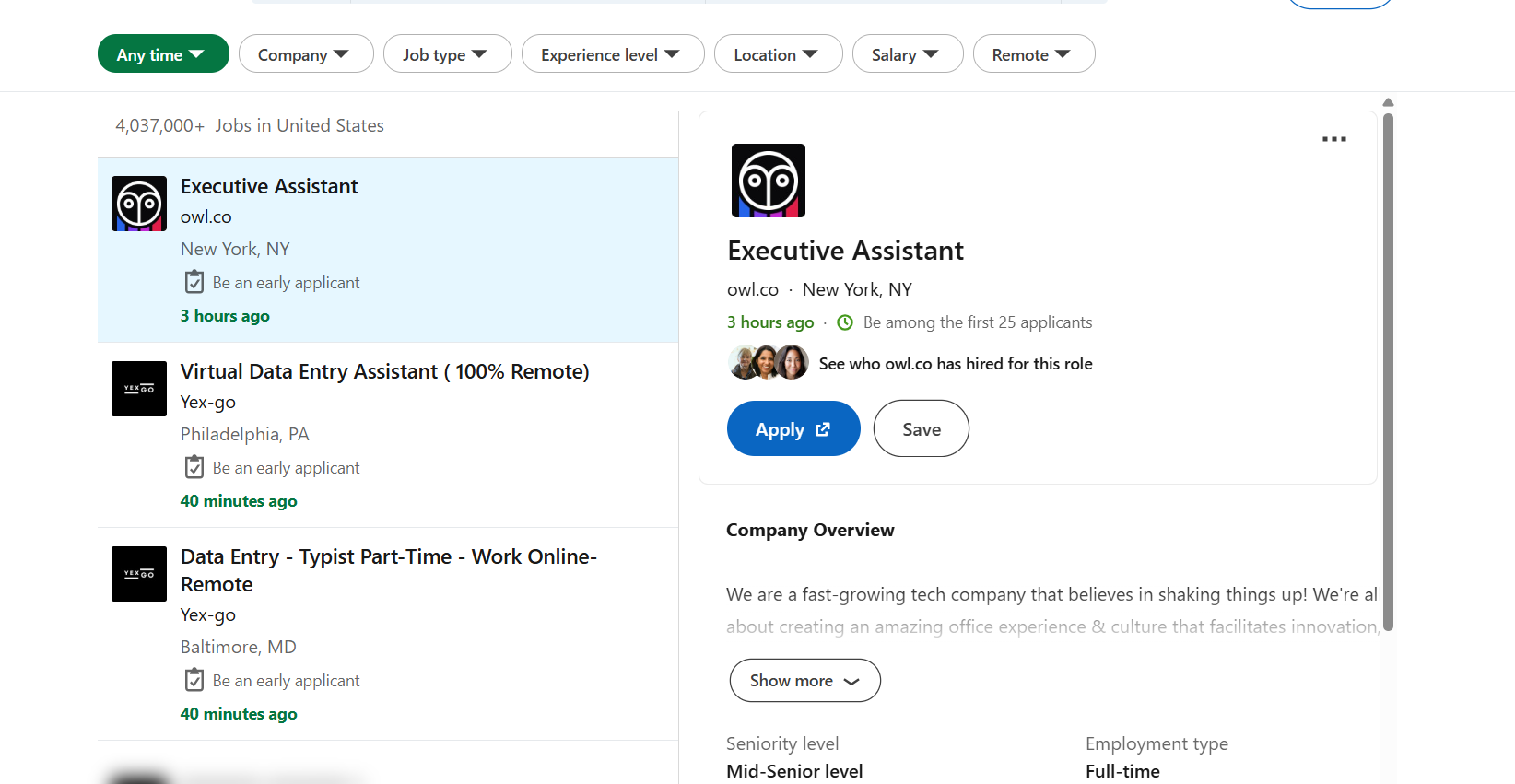This screenshot has width=1515, height=784.
Task: Open See who owl.co has hired link
Action: click(x=956, y=364)
